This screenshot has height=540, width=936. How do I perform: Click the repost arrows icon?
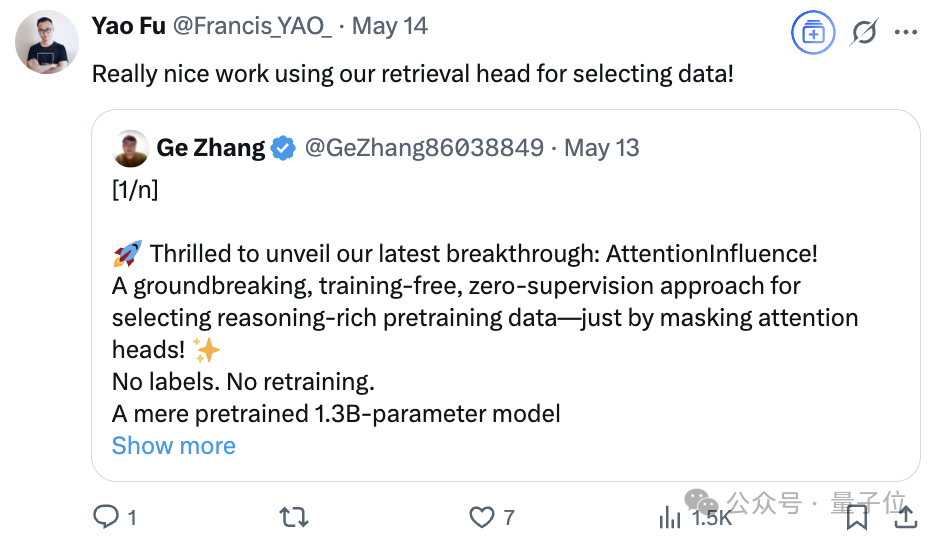point(294,517)
